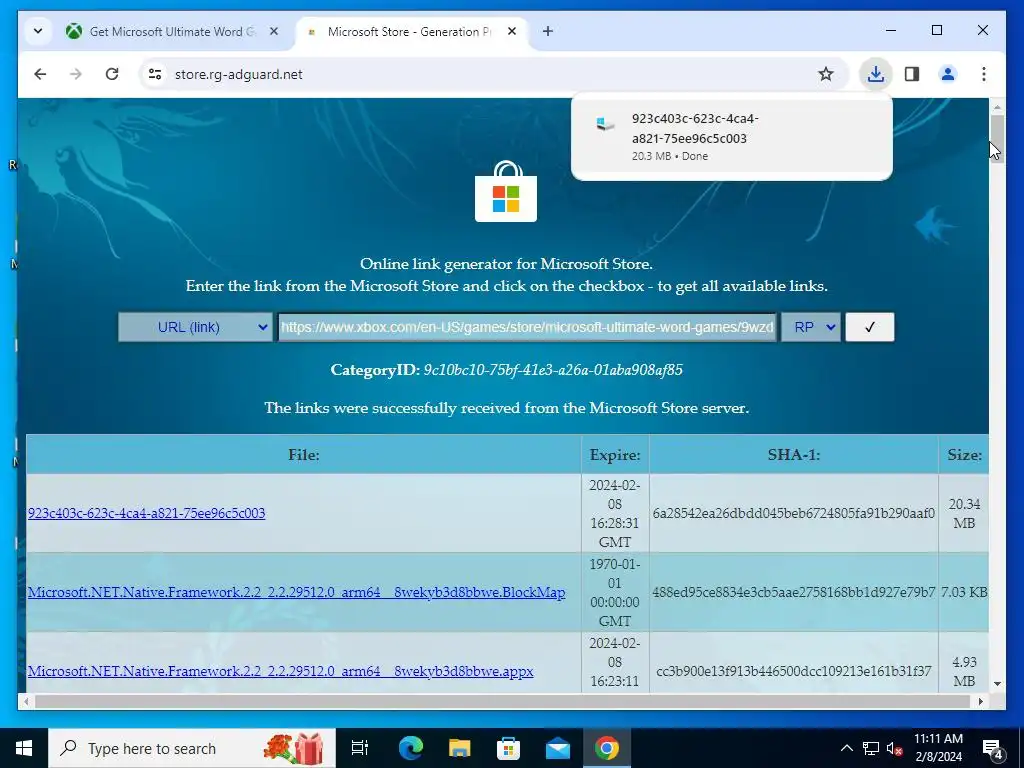This screenshot has height=768, width=1024.
Task: Reload the current page
Action: click(x=112, y=74)
